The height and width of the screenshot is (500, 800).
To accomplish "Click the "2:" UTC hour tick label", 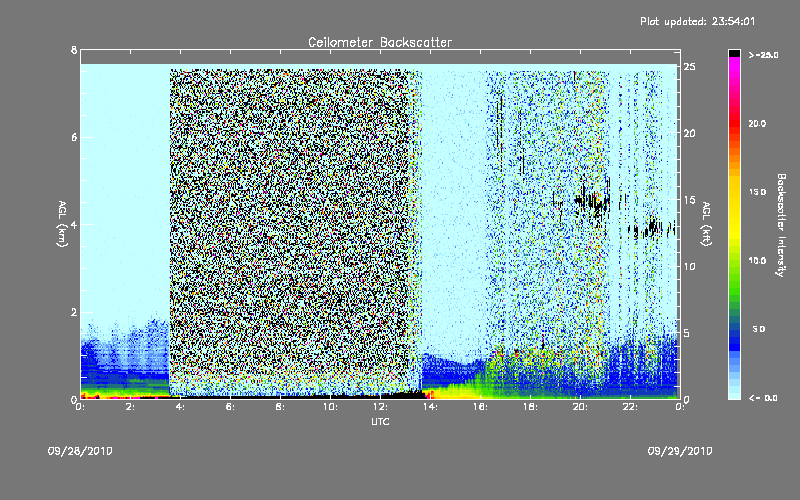I will [x=131, y=407].
